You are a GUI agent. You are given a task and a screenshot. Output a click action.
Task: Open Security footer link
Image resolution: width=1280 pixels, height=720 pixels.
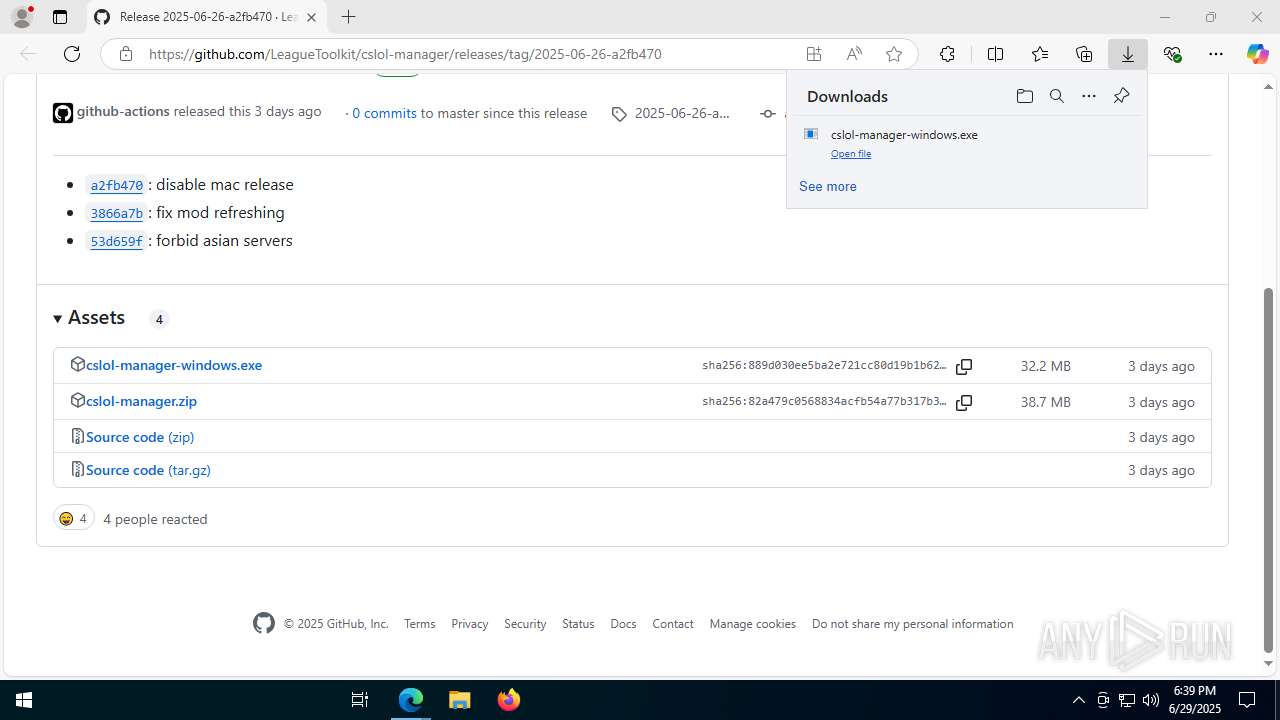pos(525,624)
